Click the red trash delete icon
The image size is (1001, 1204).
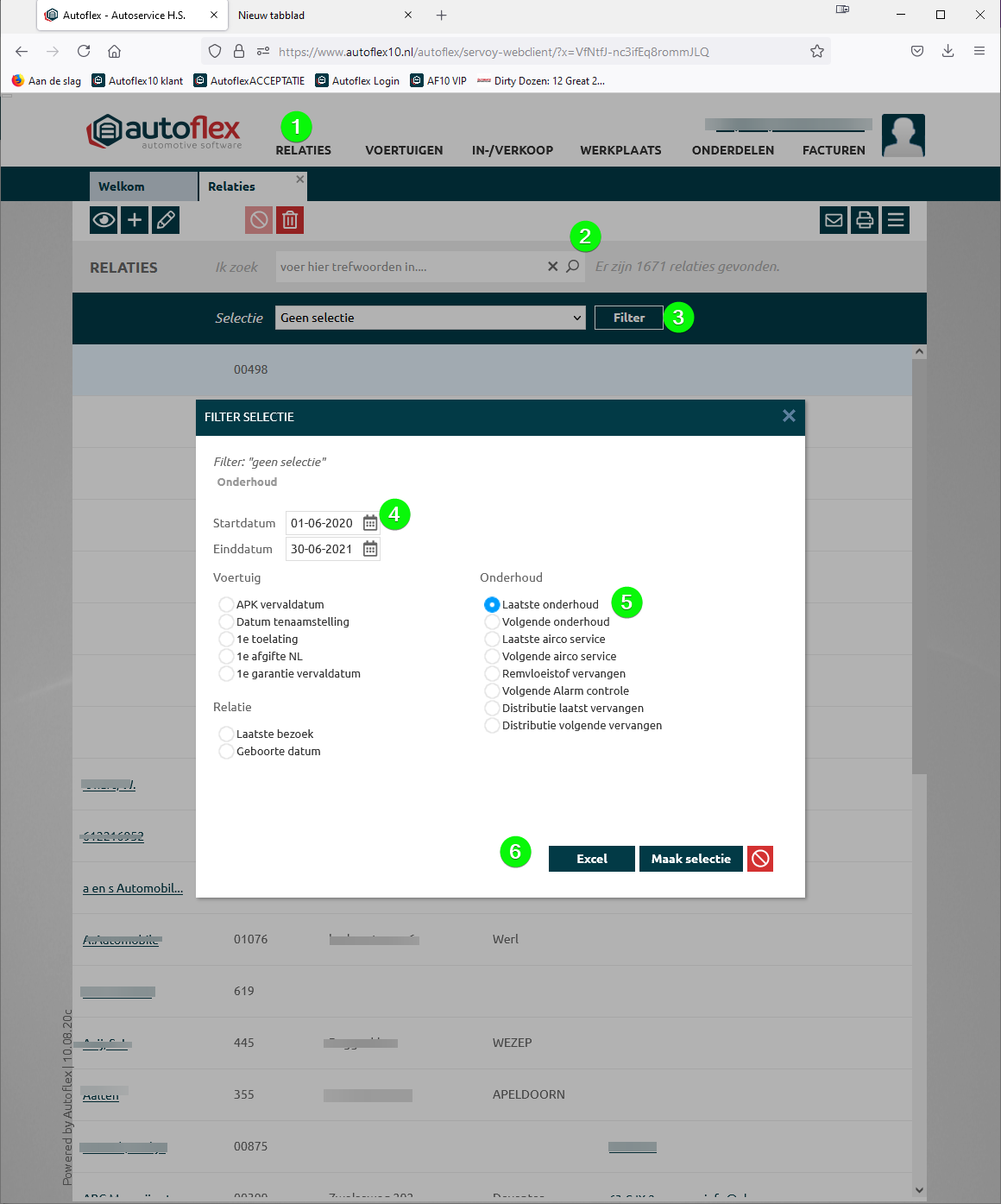coord(290,220)
